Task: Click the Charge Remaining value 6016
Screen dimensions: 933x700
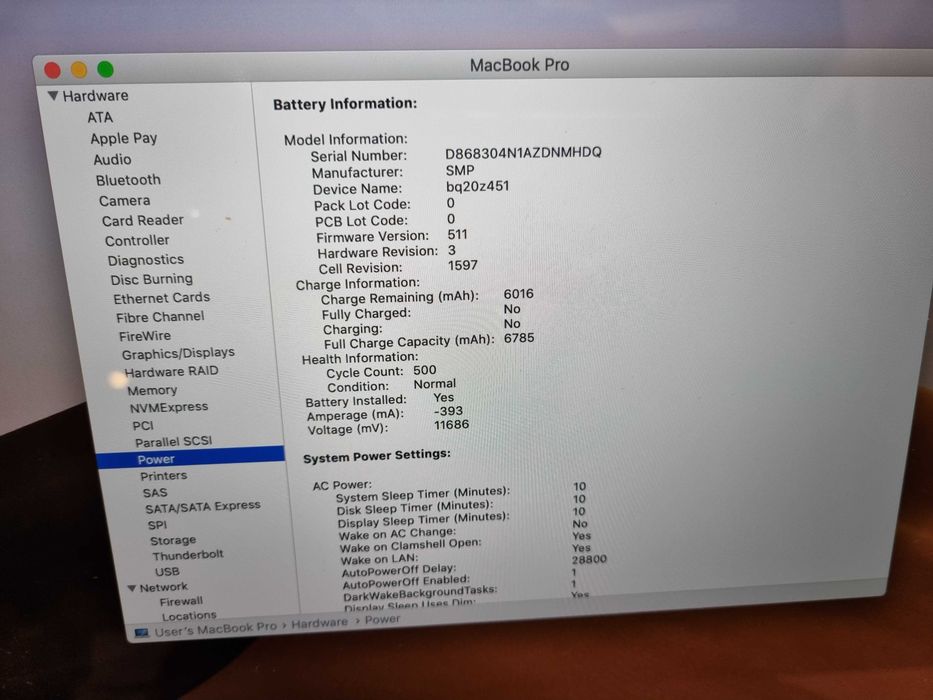Action: (518, 293)
